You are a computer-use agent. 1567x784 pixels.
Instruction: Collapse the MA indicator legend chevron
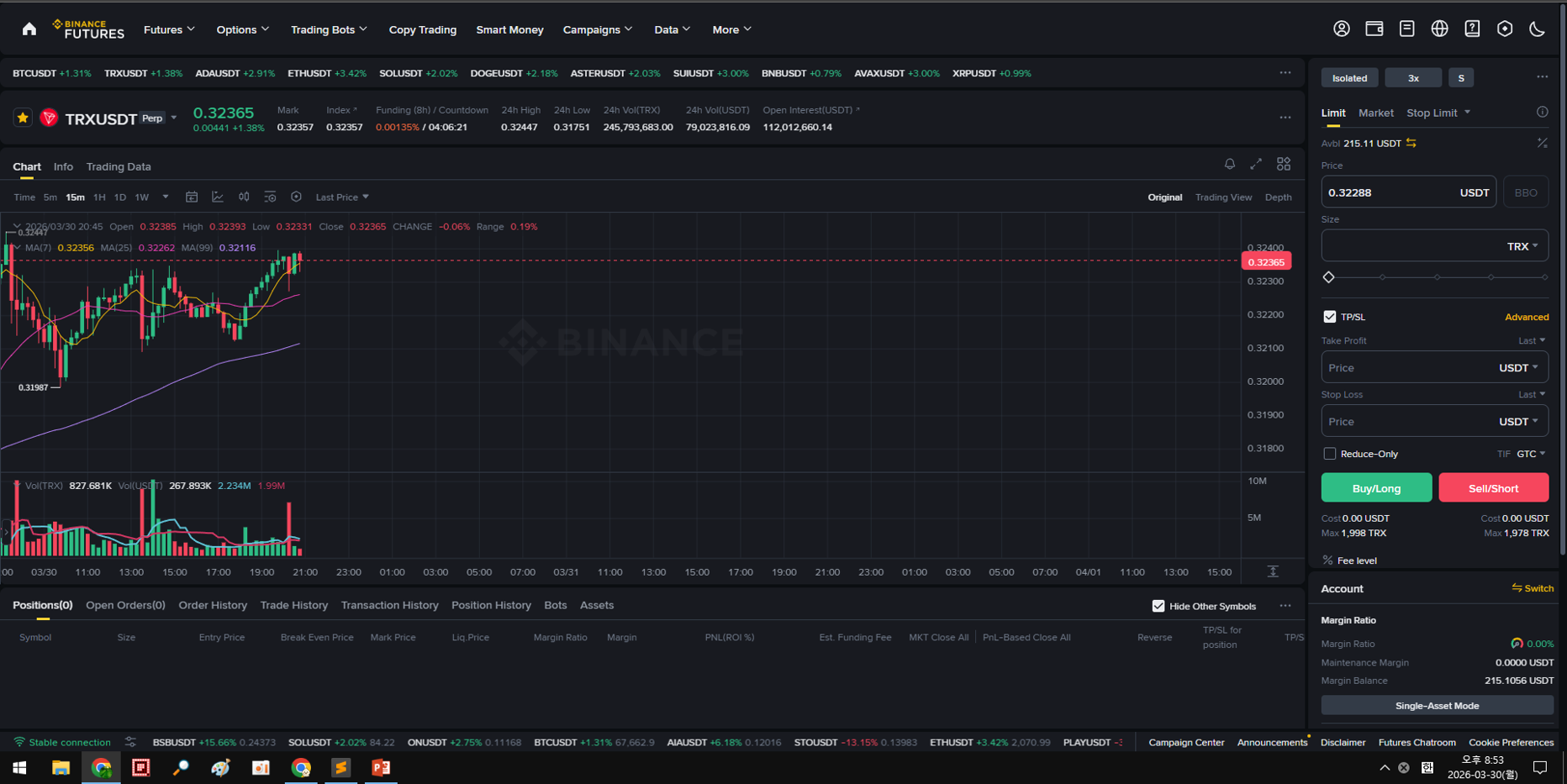pyautogui.click(x=16, y=248)
